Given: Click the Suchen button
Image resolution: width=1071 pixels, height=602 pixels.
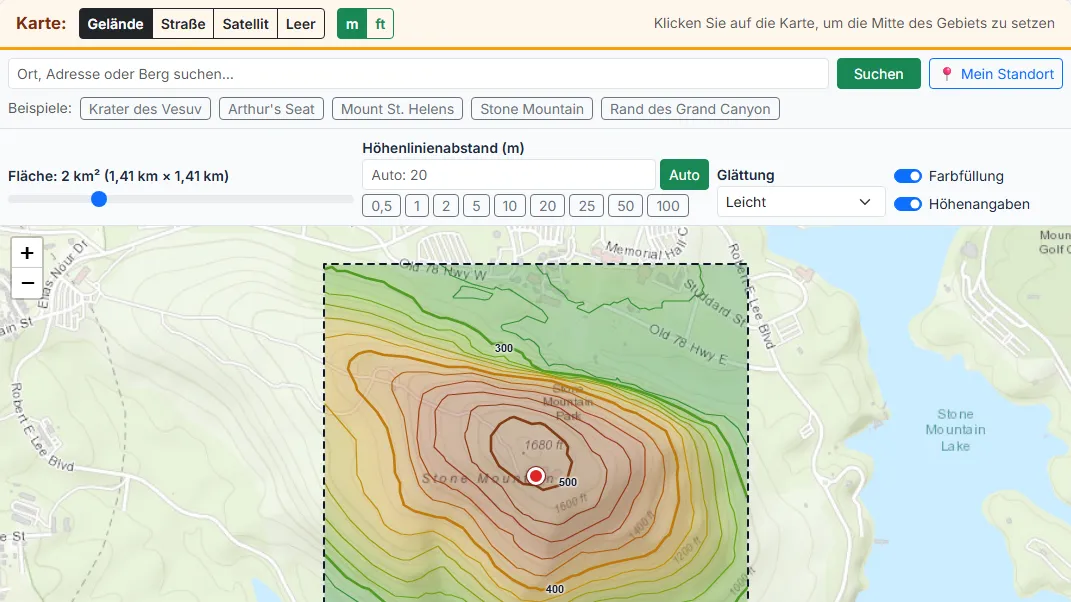Looking at the screenshot, I should [x=878, y=74].
